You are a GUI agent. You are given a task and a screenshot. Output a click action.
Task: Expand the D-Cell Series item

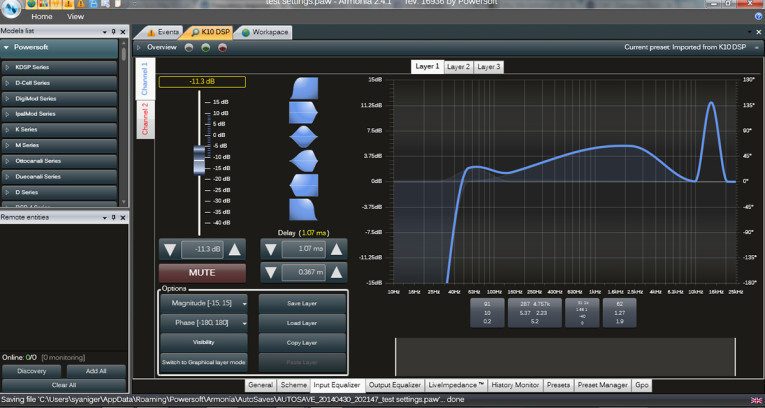click(x=7, y=83)
